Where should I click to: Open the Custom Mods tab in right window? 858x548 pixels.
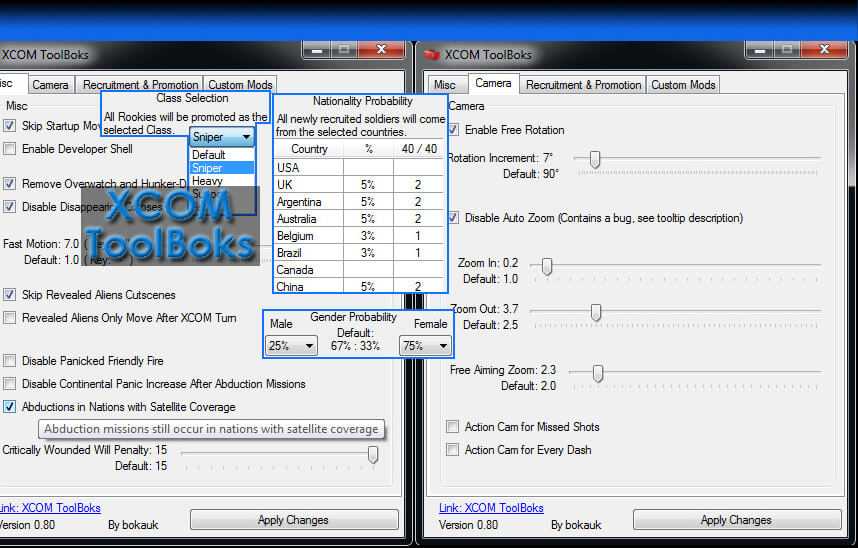pos(683,85)
